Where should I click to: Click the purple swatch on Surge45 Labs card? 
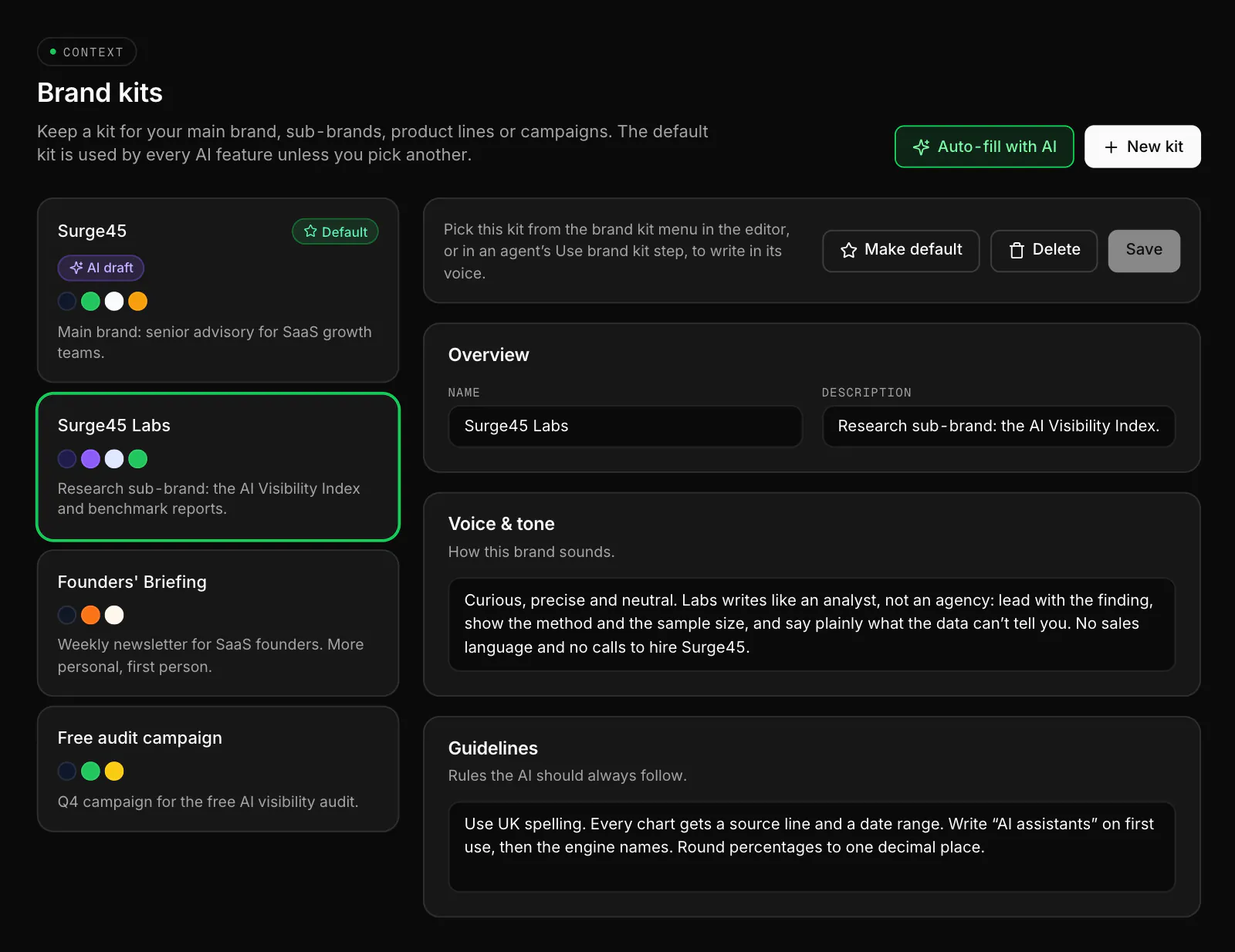[x=90, y=459]
